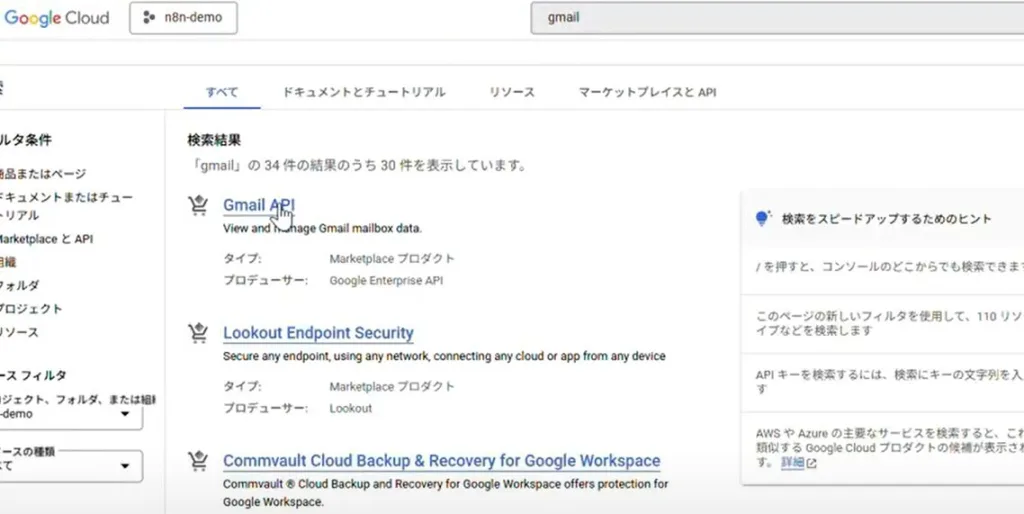Screen dimensions: 1024x514
Task: Click the 検索結果 heading
Action: coord(214,140)
